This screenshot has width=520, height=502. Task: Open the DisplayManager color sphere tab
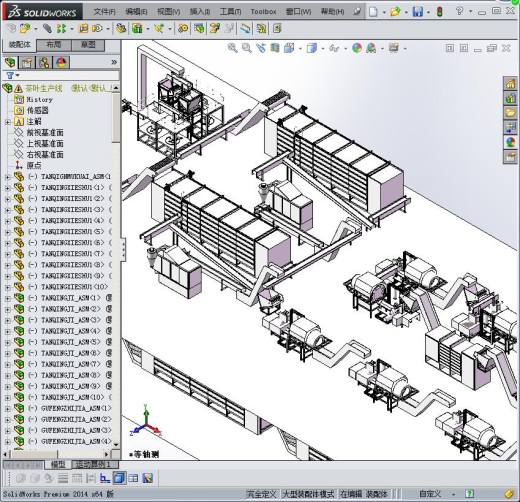click(x=61, y=62)
